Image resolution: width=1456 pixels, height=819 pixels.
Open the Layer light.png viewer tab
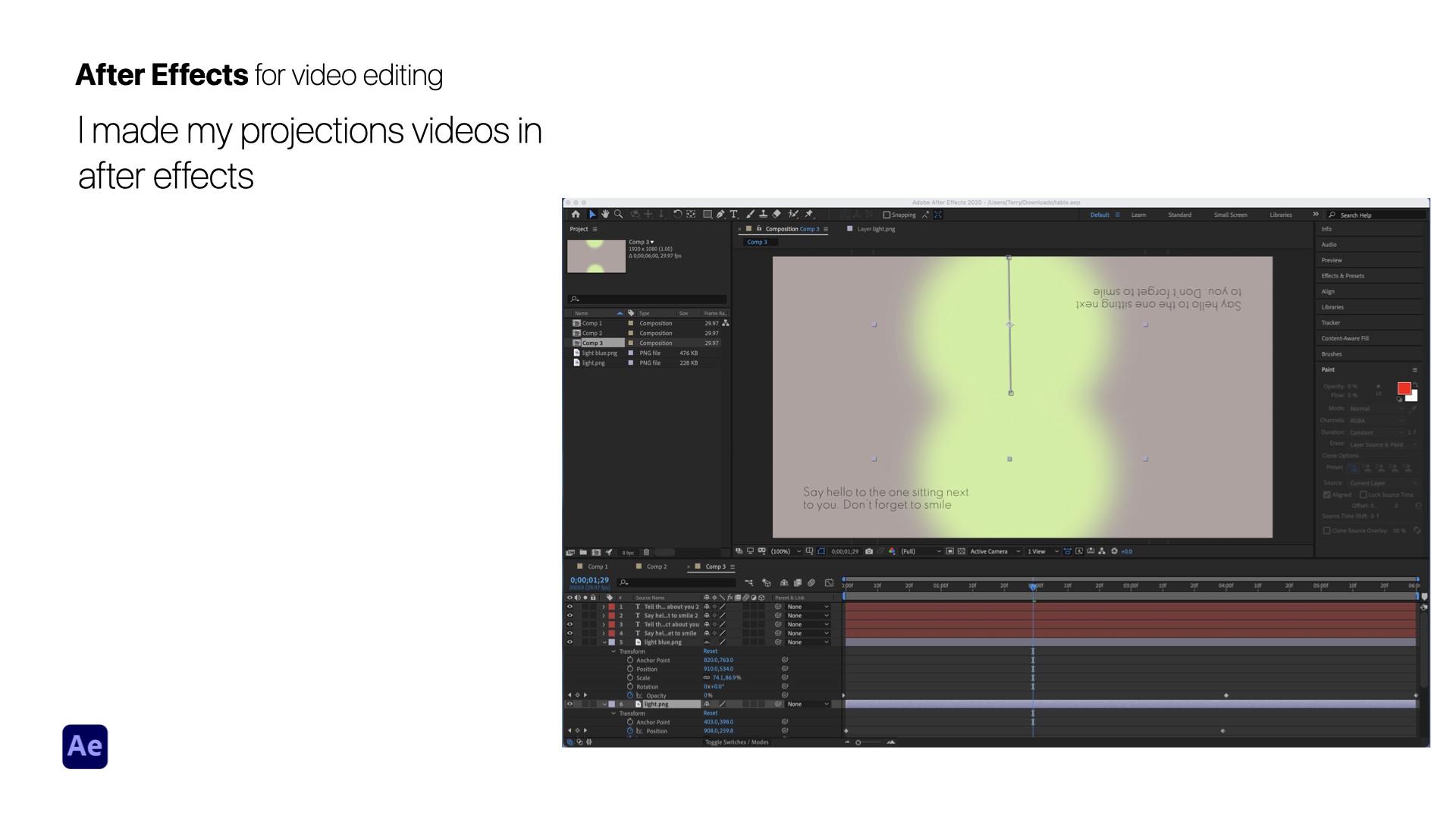875,229
